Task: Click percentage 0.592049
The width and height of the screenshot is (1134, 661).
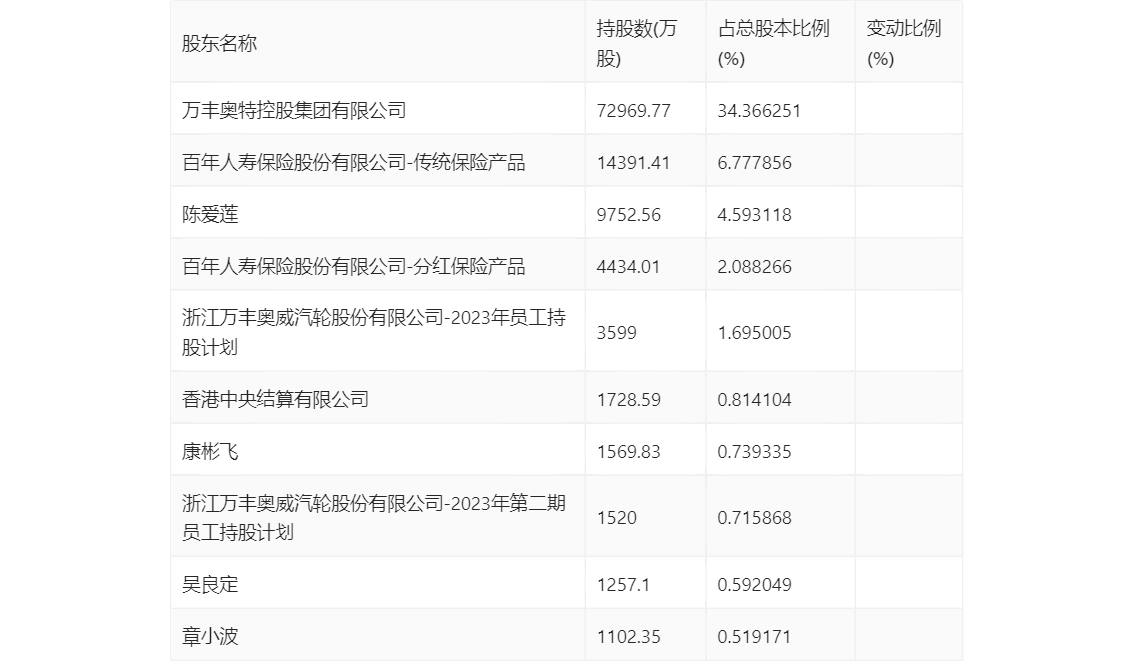Action: click(x=754, y=584)
